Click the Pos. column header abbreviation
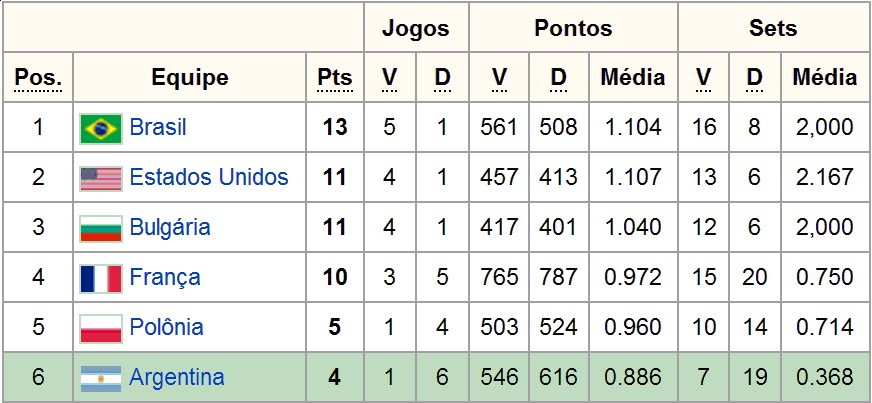872x403 pixels. [38, 78]
